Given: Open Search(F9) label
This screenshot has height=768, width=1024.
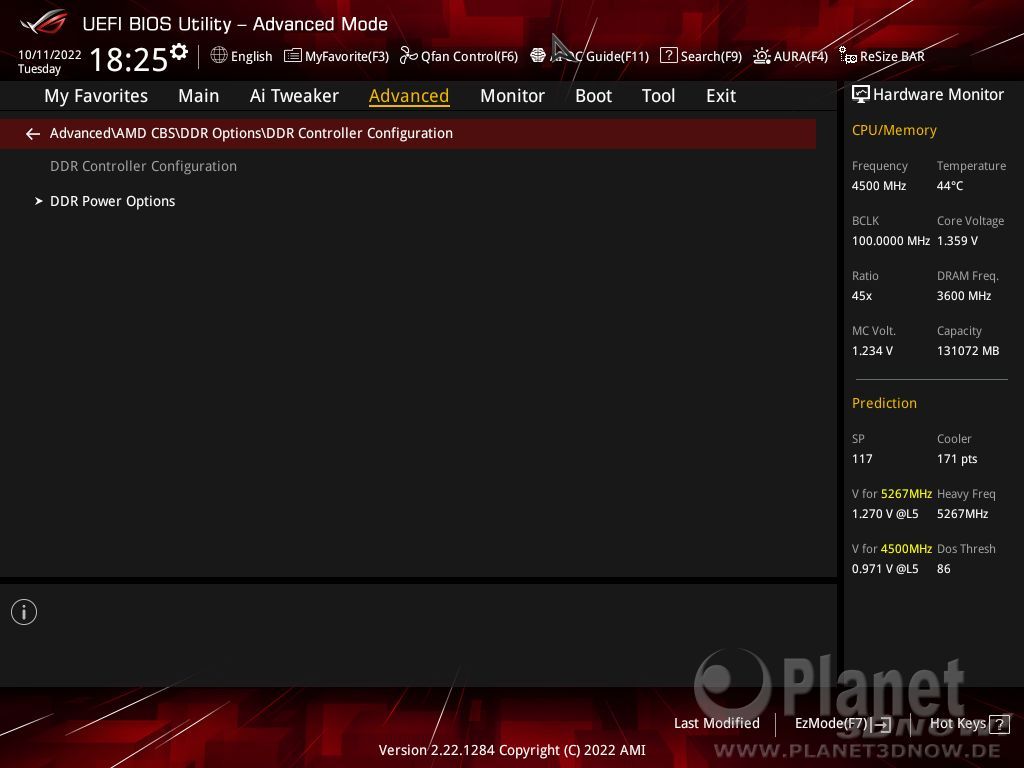Looking at the screenshot, I should (711, 56).
